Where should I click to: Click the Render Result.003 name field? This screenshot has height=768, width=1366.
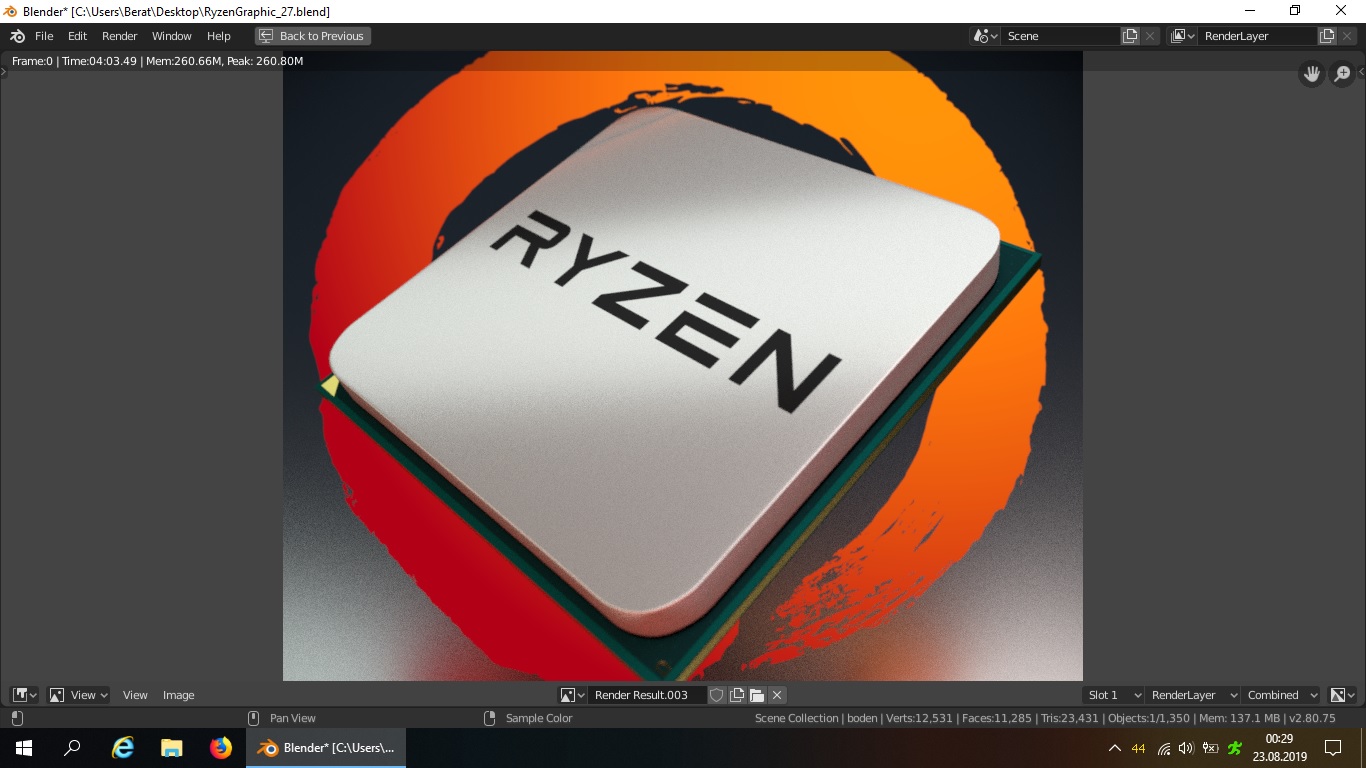[x=646, y=695]
